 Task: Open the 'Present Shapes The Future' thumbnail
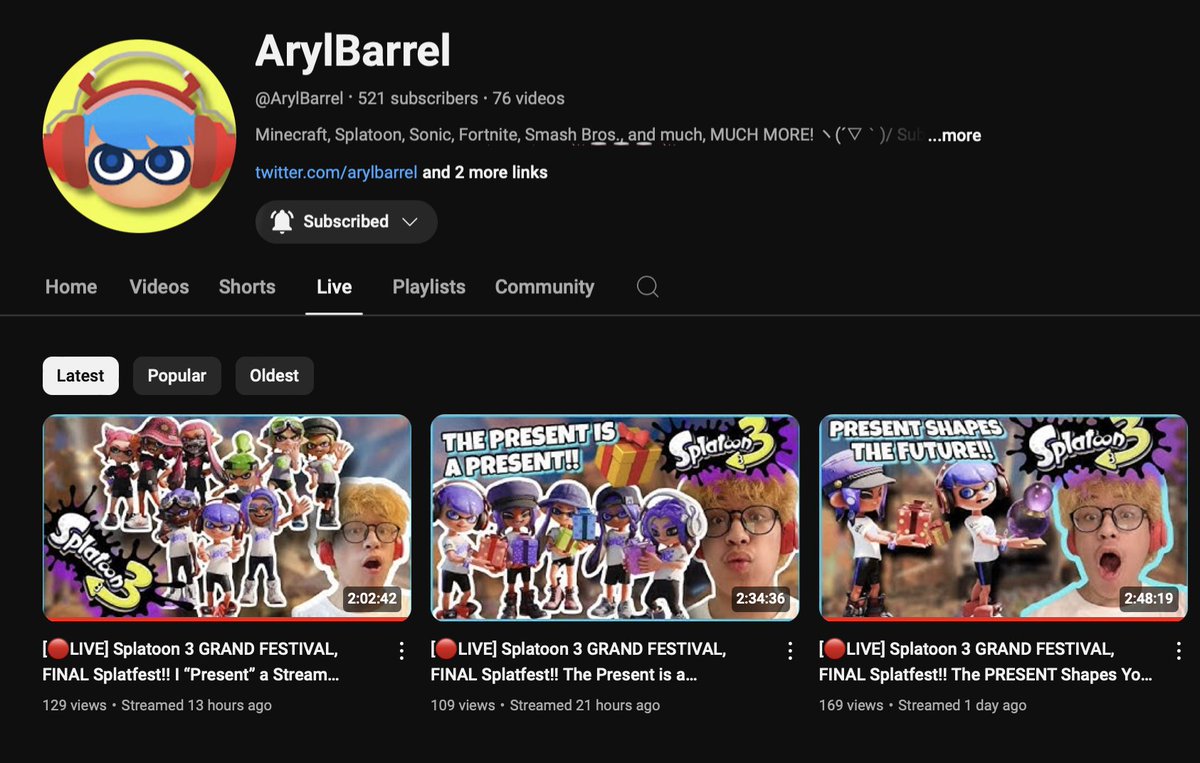[x=1003, y=518]
